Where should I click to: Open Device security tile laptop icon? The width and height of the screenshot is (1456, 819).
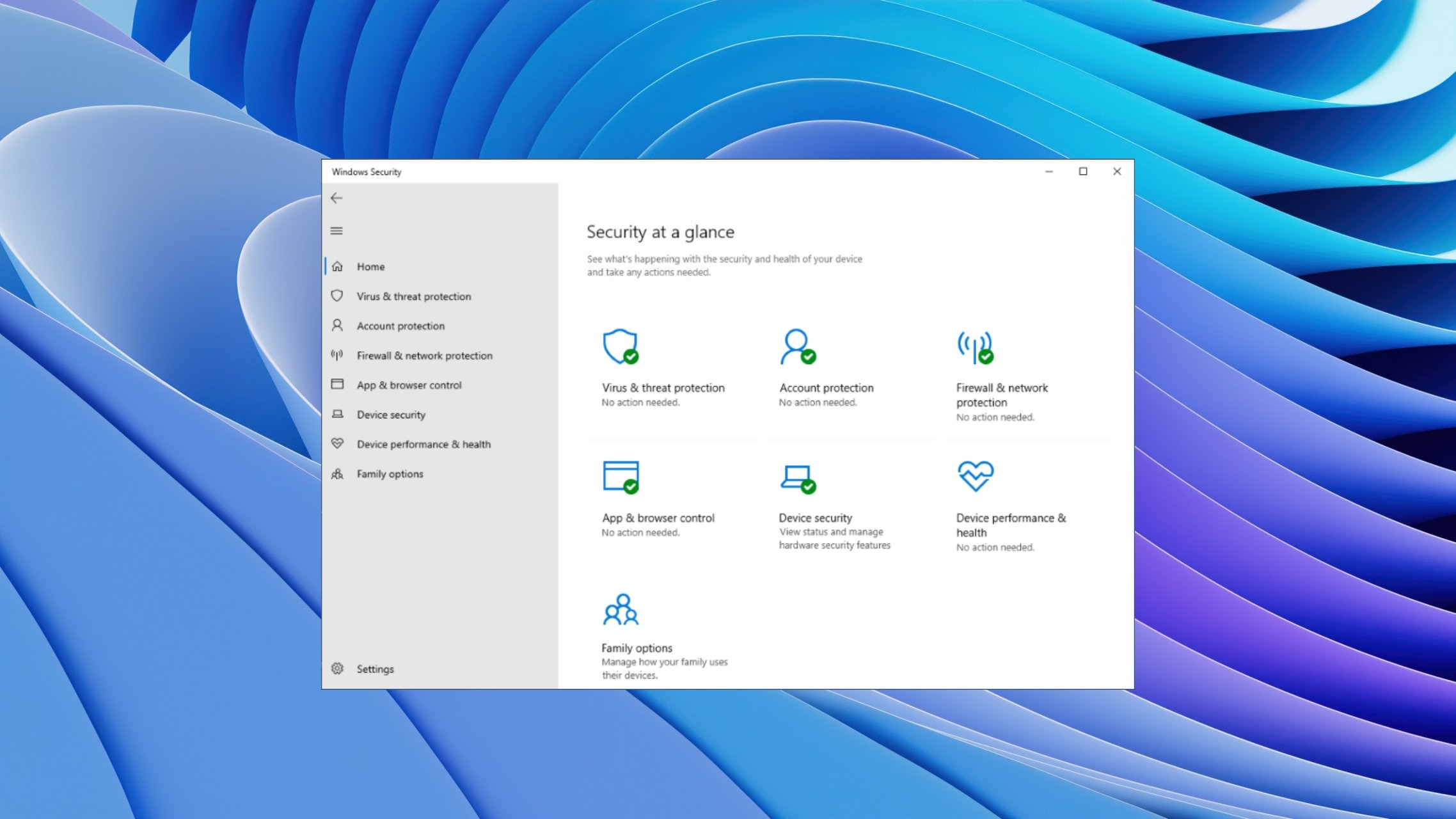click(x=798, y=479)
